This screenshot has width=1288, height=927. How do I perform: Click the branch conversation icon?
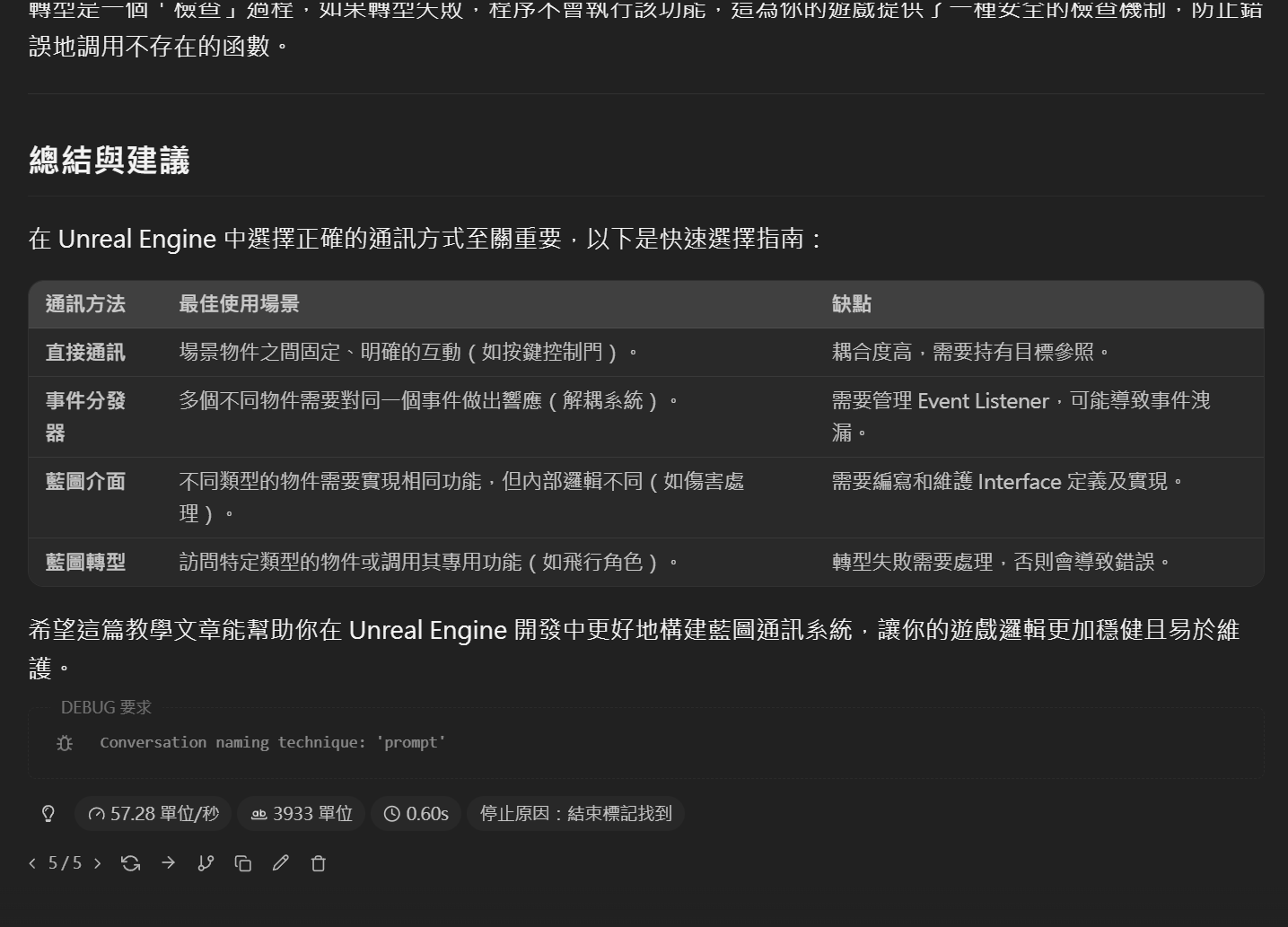tap(206, 862)
